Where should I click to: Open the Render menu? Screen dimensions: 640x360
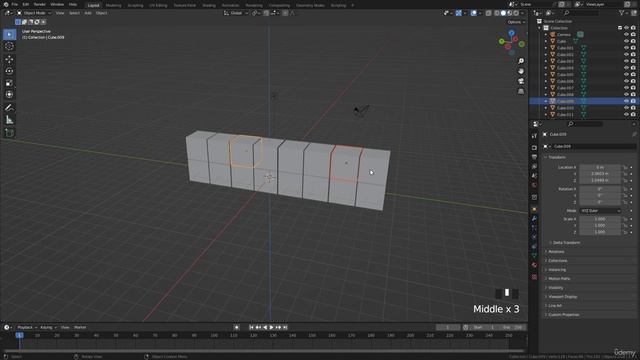click(40, 4)
